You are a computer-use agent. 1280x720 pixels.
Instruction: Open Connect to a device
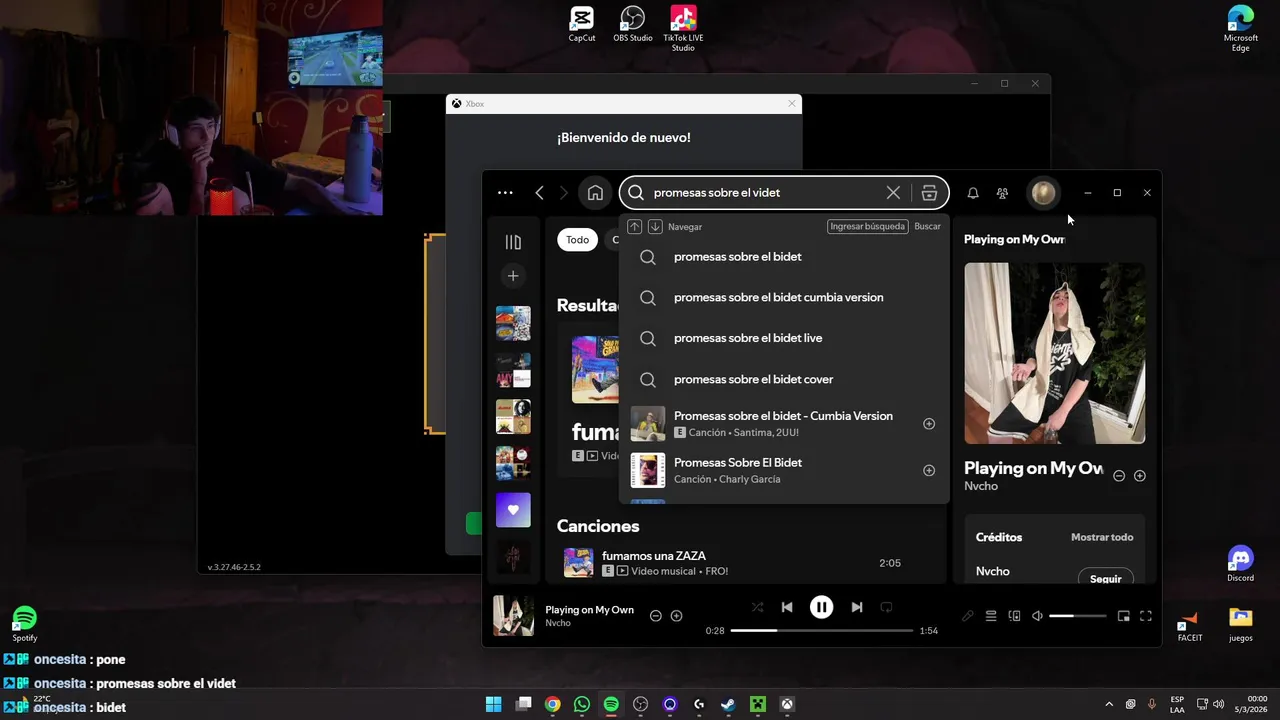(1014, 616)
